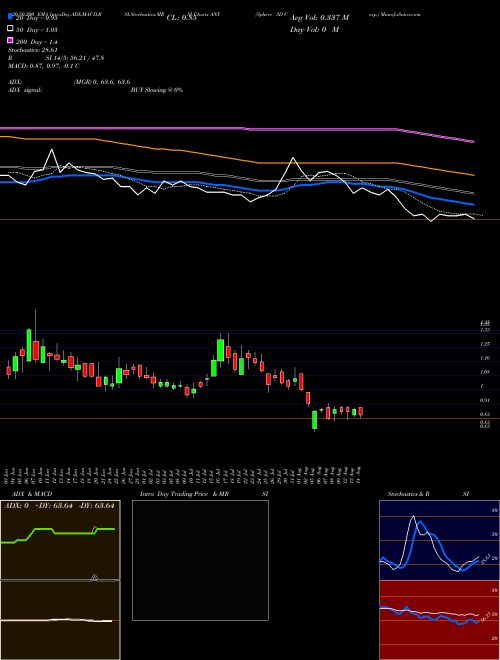Select the '50 Day = 1.03' label

click(x=37, y=30)
